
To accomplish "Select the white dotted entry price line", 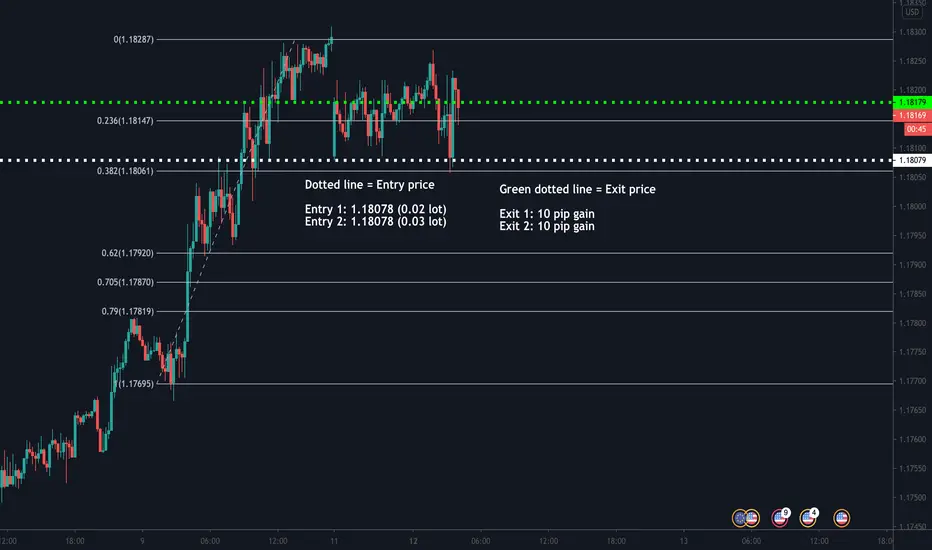I will tap(446, 160).
